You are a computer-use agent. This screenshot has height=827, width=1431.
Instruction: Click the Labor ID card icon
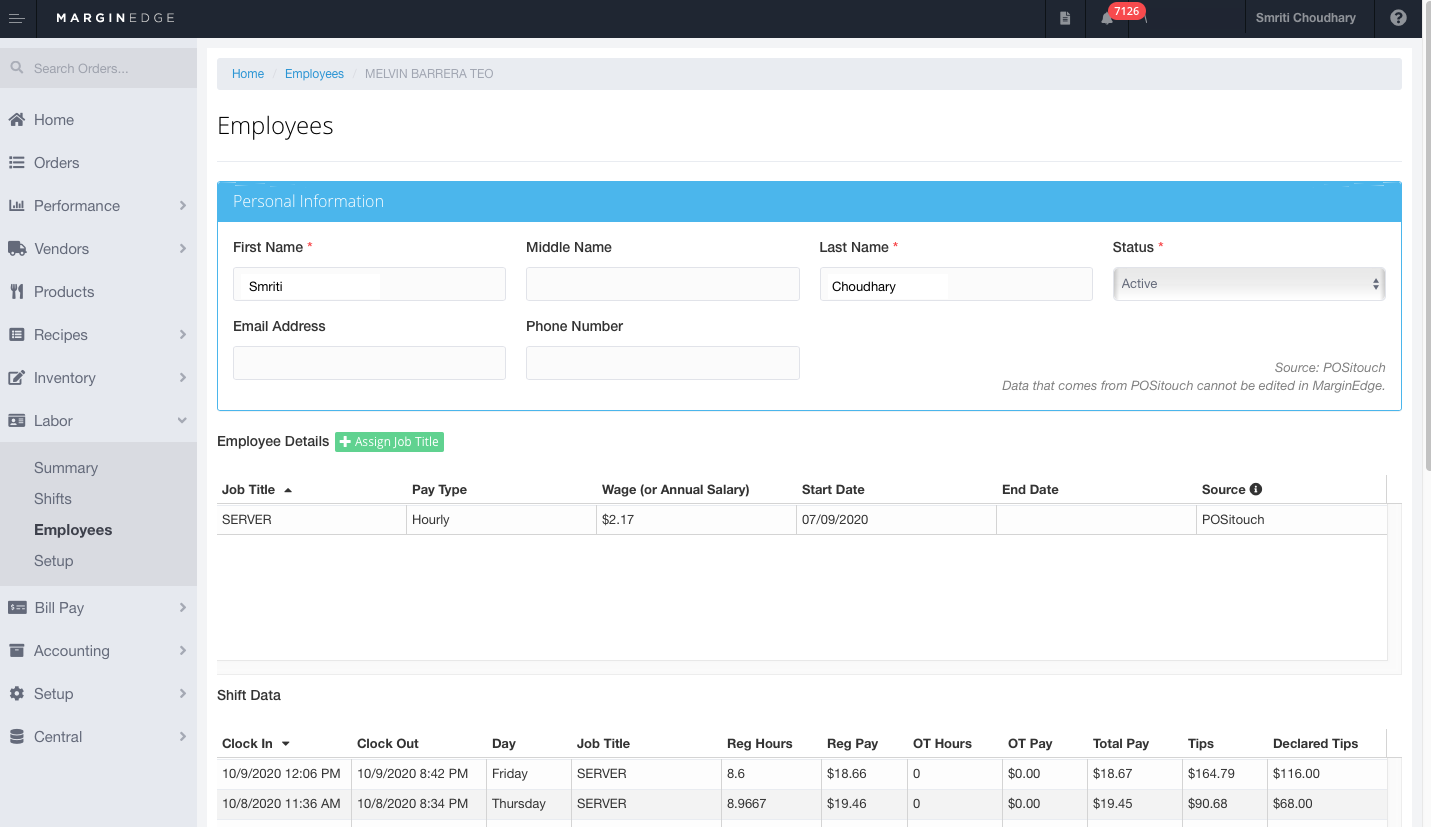[x=17, y=421]
